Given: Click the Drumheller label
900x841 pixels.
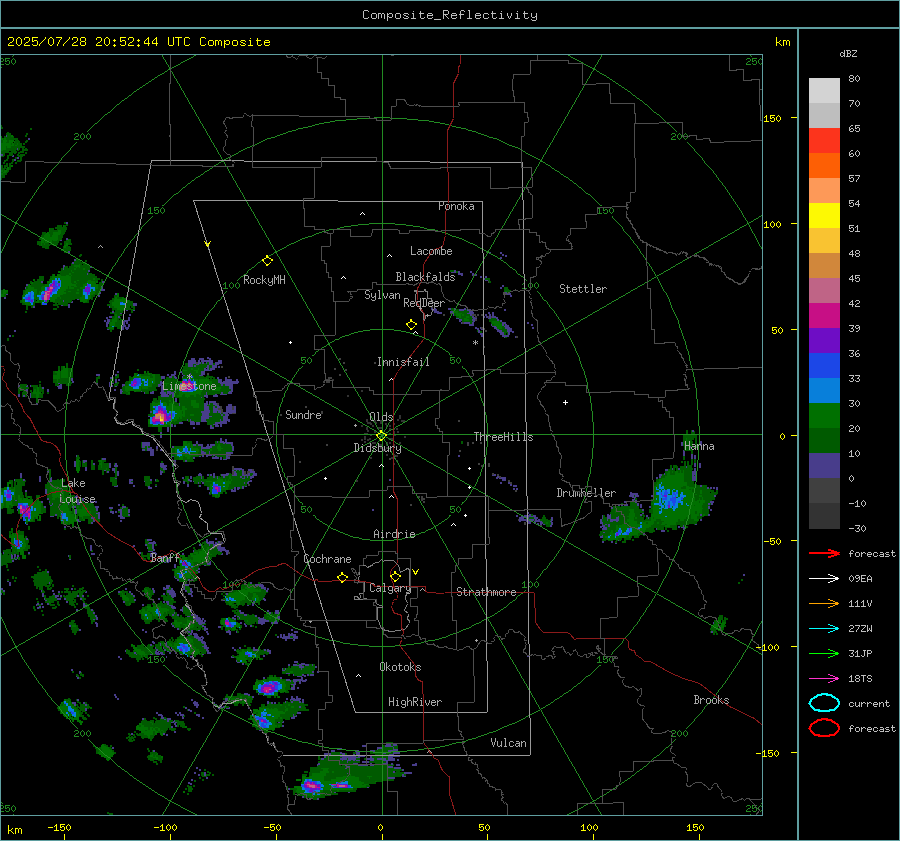Looking at the screenshot, I should point(586,493).
